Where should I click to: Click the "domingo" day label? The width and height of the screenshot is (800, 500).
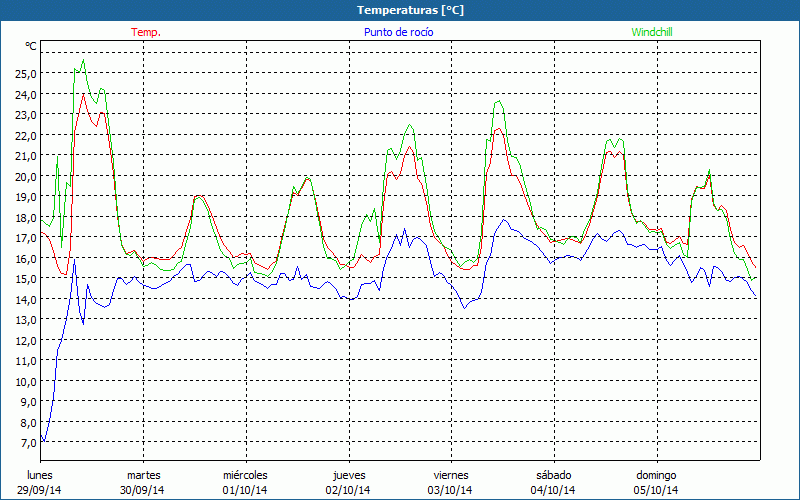(x=656, y=474)
